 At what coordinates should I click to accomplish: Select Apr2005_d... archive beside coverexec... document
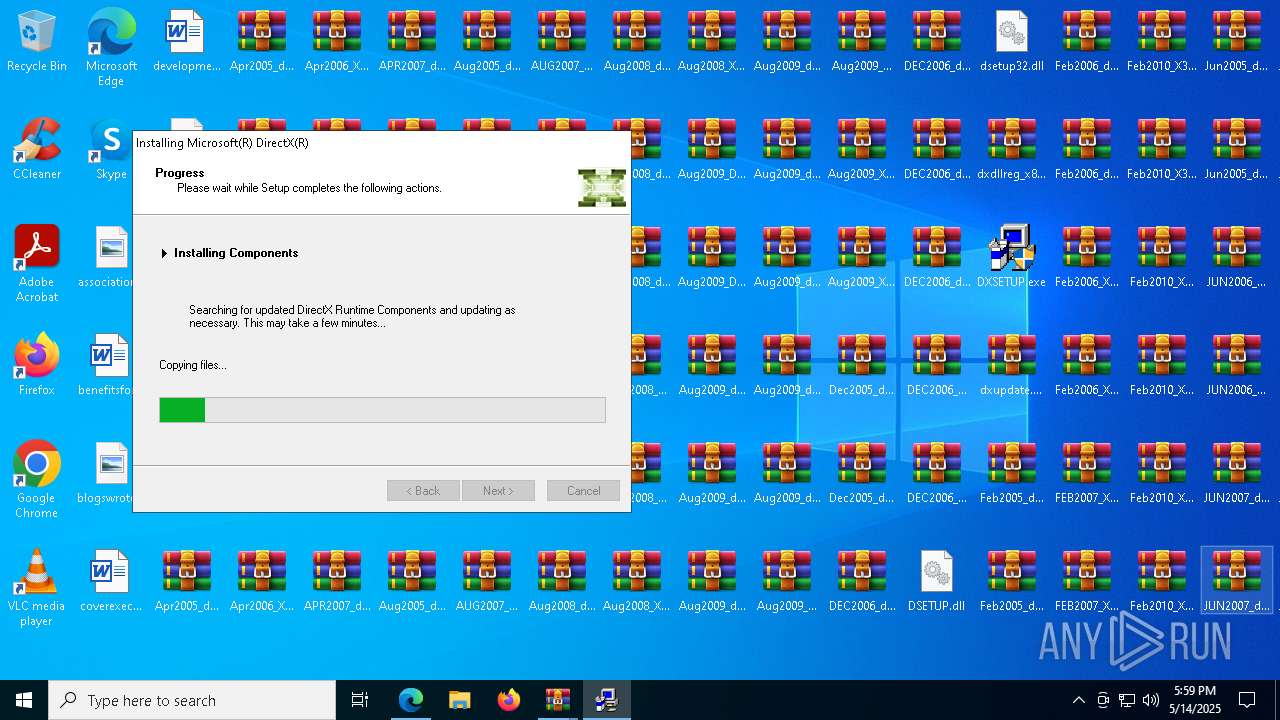click(x=186, y=582)
